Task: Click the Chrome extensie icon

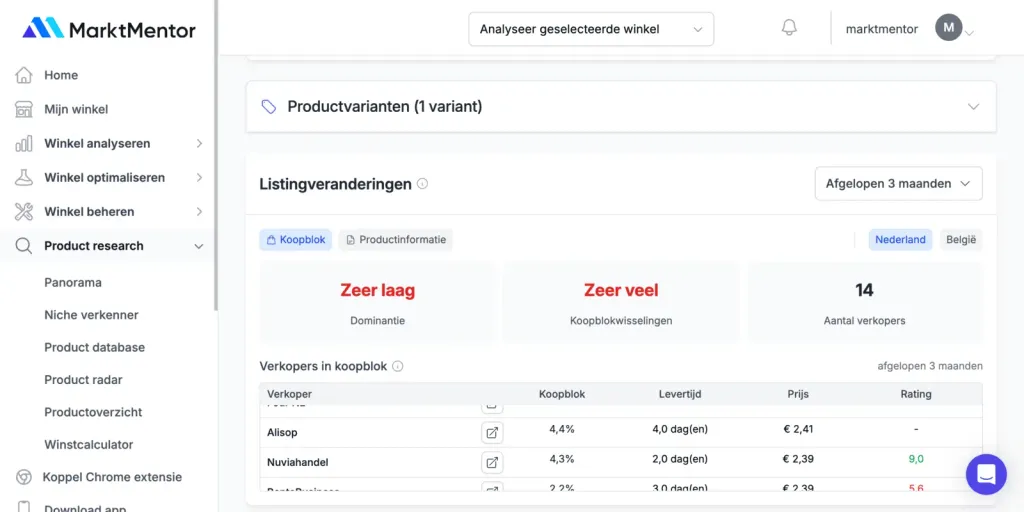Action: [24, 477]
